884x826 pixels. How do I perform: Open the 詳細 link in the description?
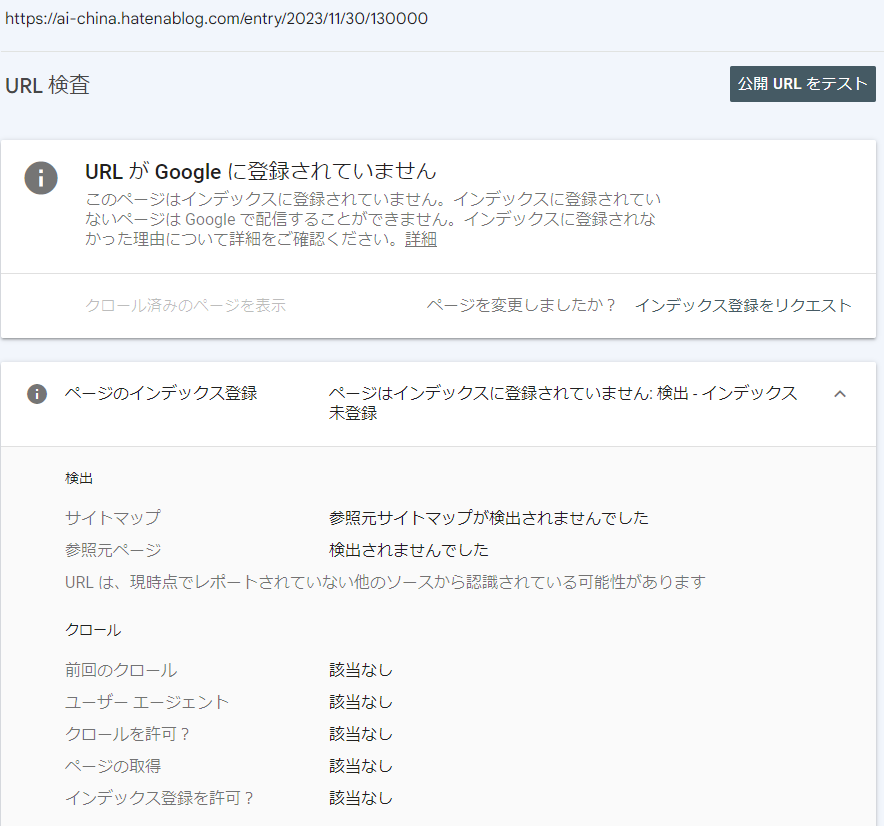coord(421,239)
